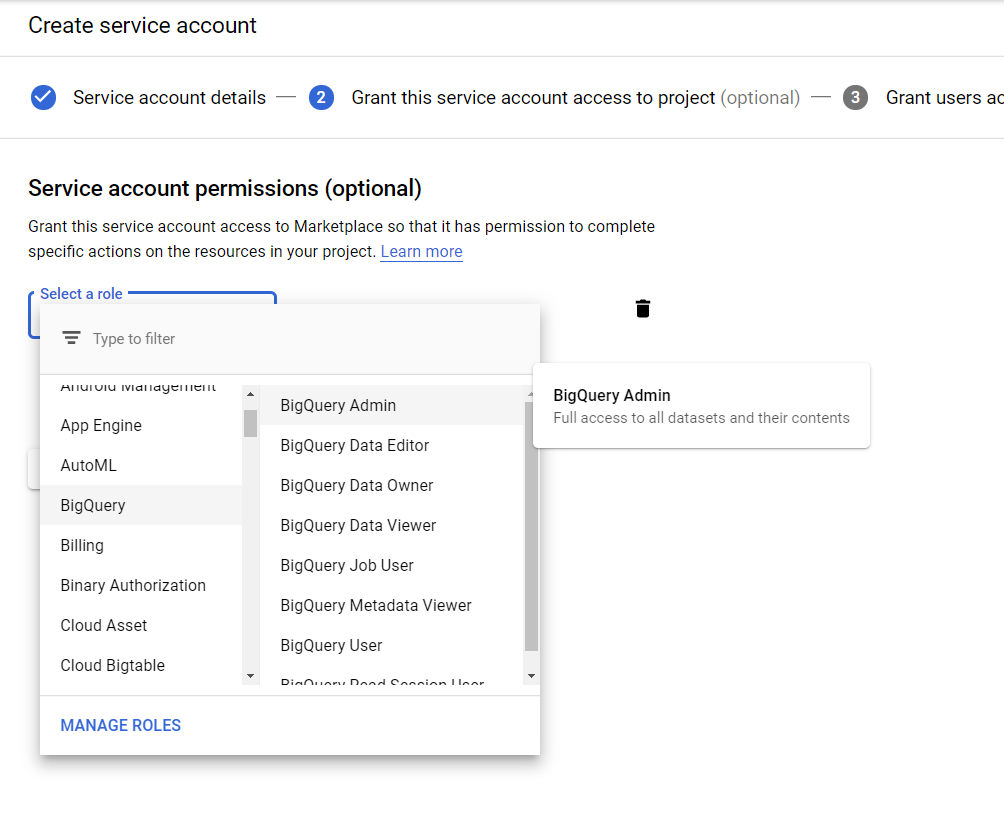Open the Learn more link
This screenshot has height=824, width=1004.
point(421,251)
